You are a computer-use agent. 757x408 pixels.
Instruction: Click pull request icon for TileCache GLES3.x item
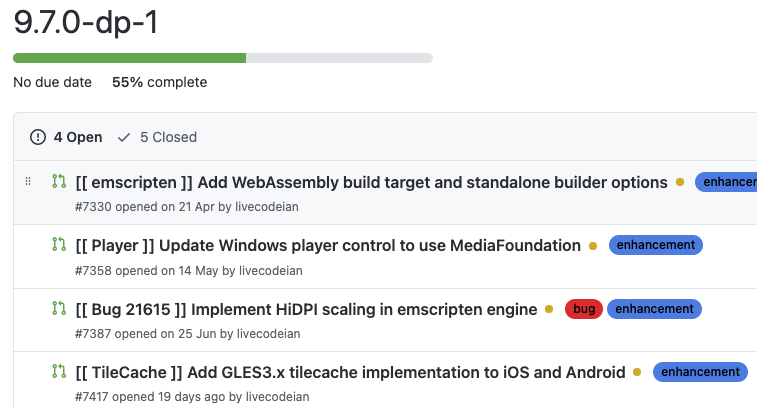[59, 371]
